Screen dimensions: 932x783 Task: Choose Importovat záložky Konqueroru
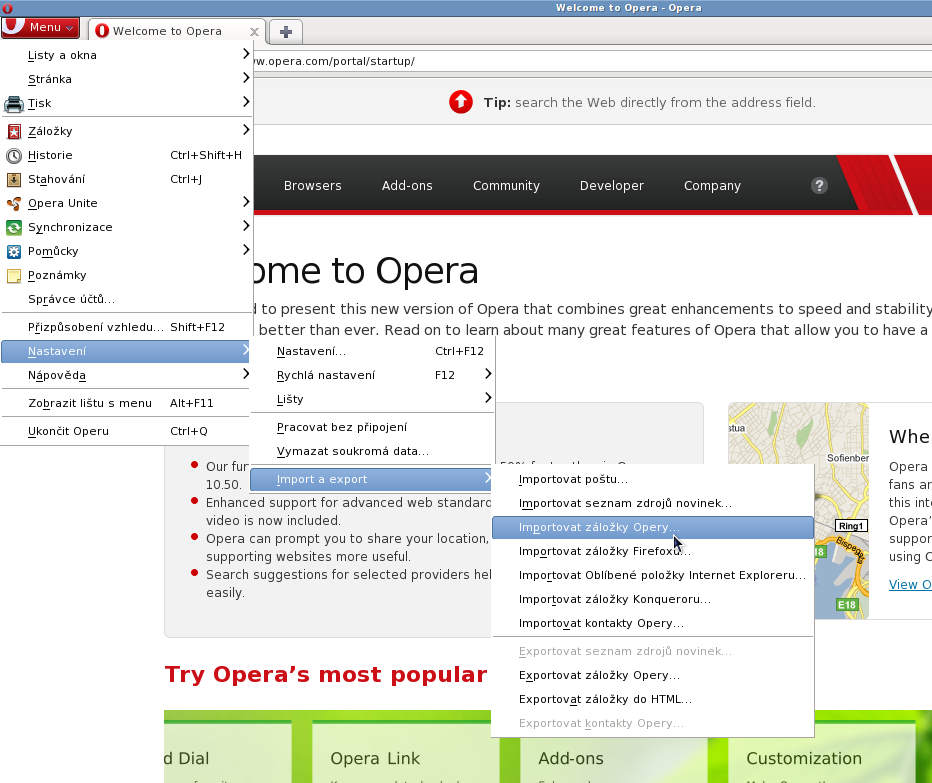(653, 599)
